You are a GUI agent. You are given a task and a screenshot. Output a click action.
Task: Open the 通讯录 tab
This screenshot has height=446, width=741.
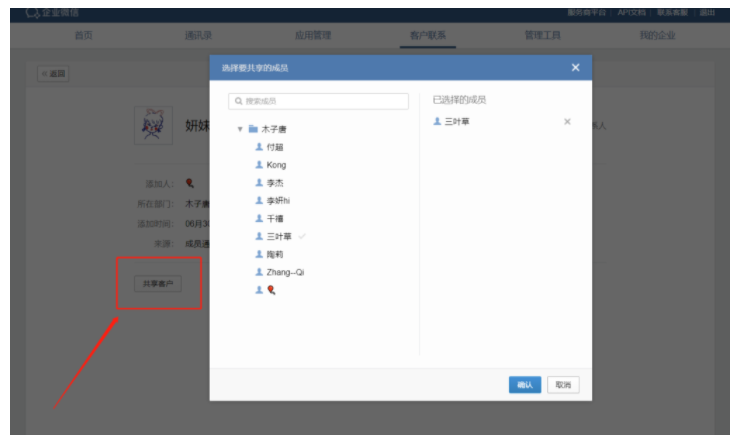point(198,35)
